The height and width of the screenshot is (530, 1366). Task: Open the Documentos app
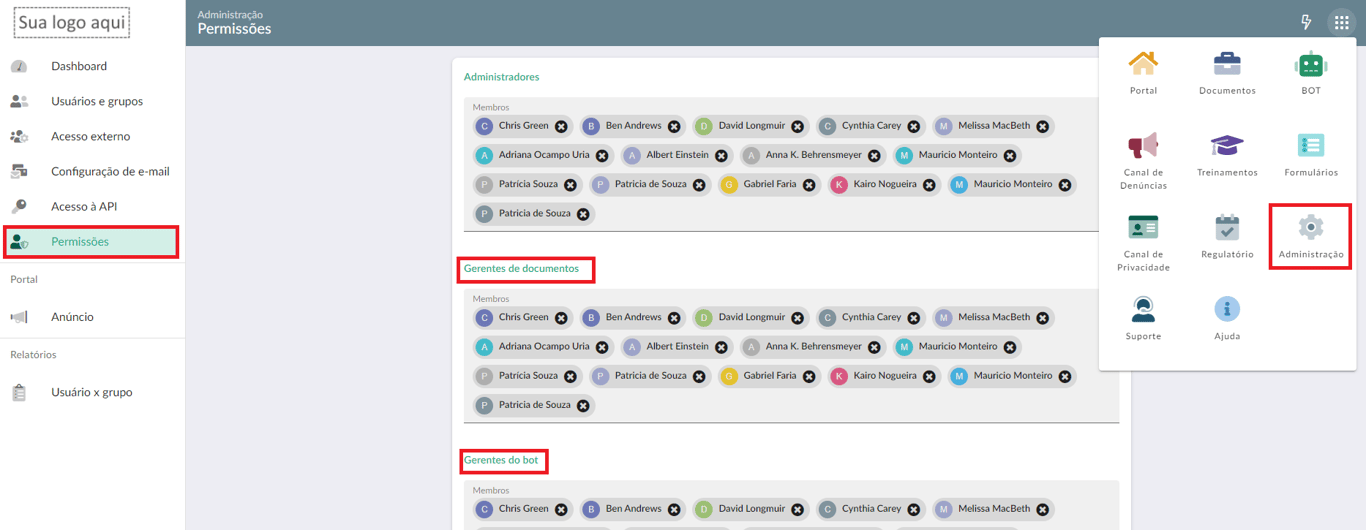click(1227, 72)
